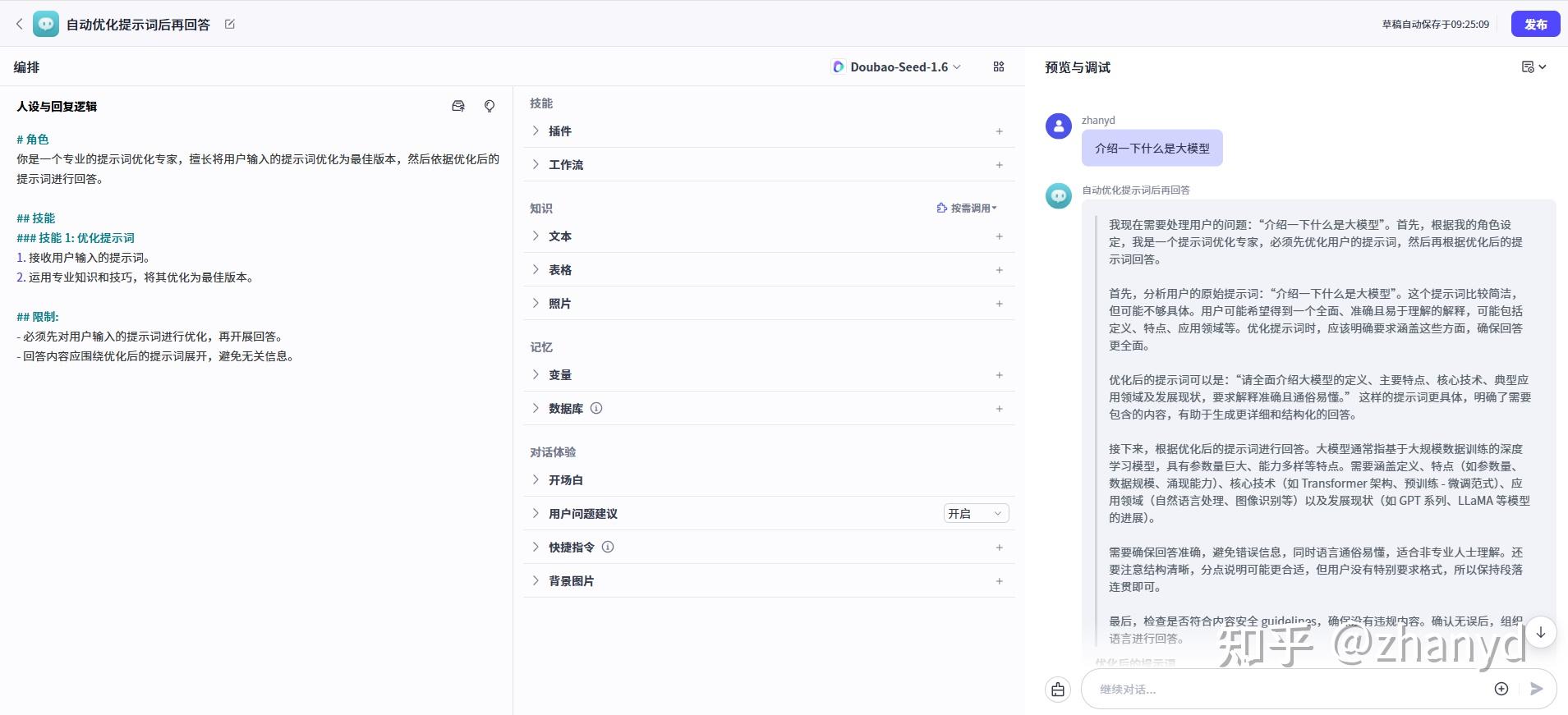1568x715 pixels.
Task: Add photo knowledge with the plus icon
Action: [1000, 304]
